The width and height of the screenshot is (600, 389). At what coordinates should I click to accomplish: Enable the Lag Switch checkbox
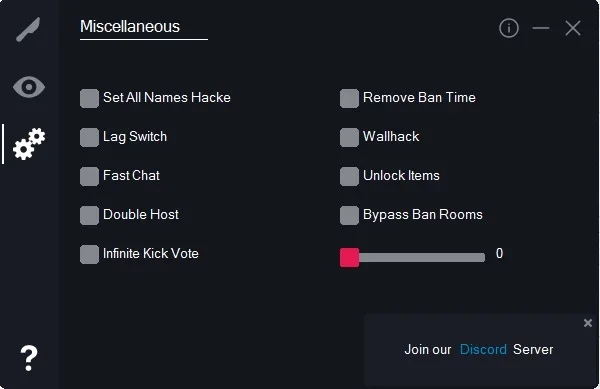(90, 137)
